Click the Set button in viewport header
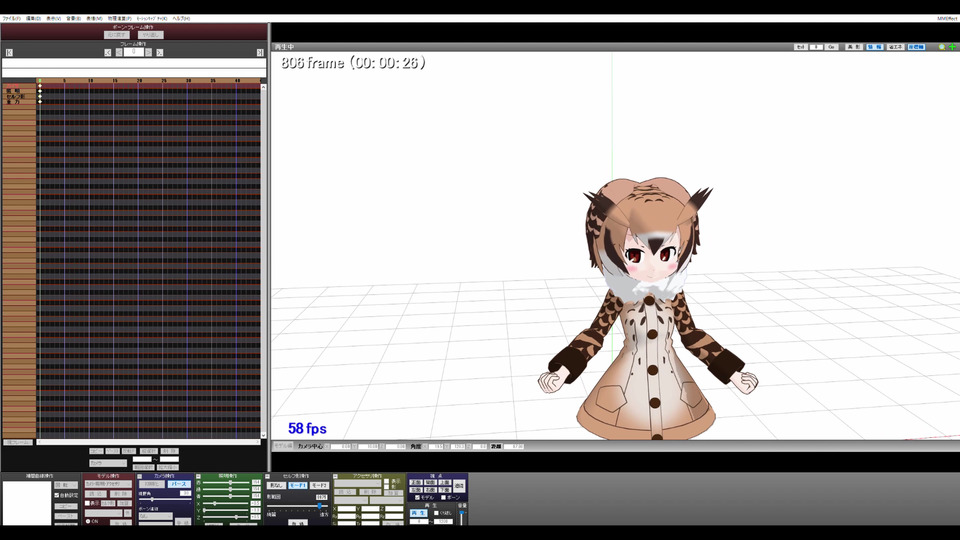The image size is (960, 540). pos(801,47)
